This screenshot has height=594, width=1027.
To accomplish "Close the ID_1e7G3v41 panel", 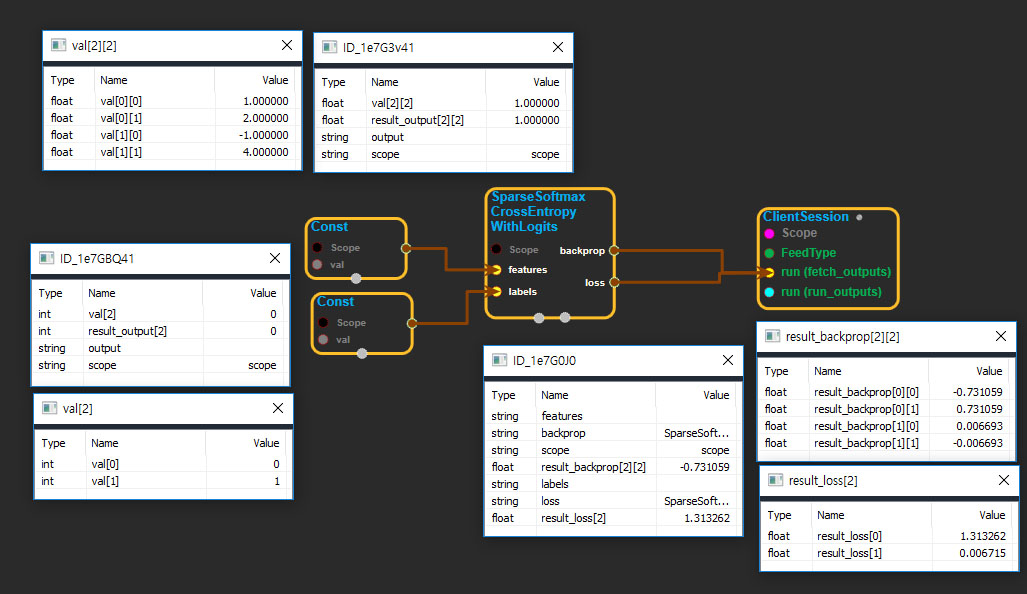I will tap(558, 47).
